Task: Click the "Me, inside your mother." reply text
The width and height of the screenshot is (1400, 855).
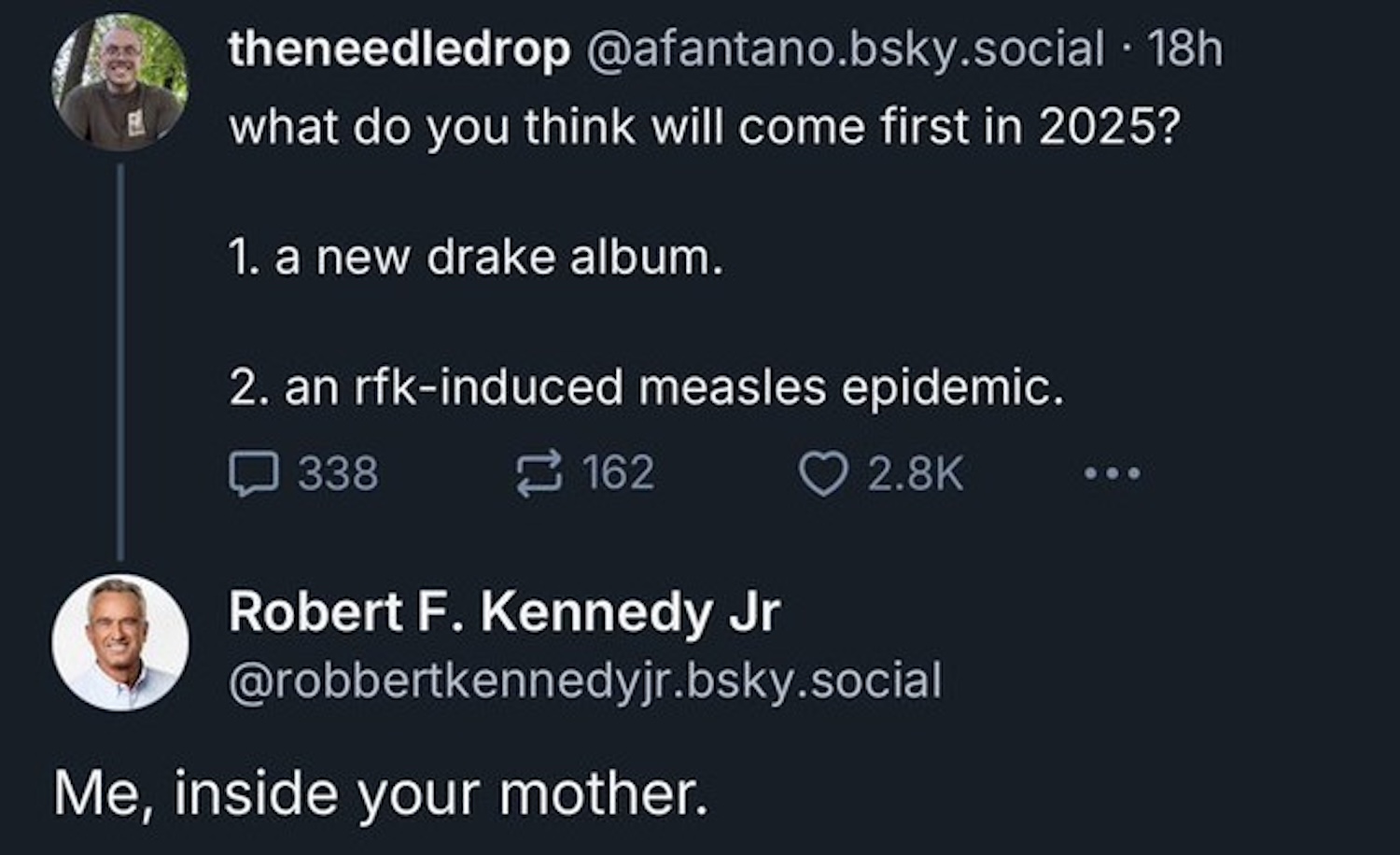Action: pos(381,793)
